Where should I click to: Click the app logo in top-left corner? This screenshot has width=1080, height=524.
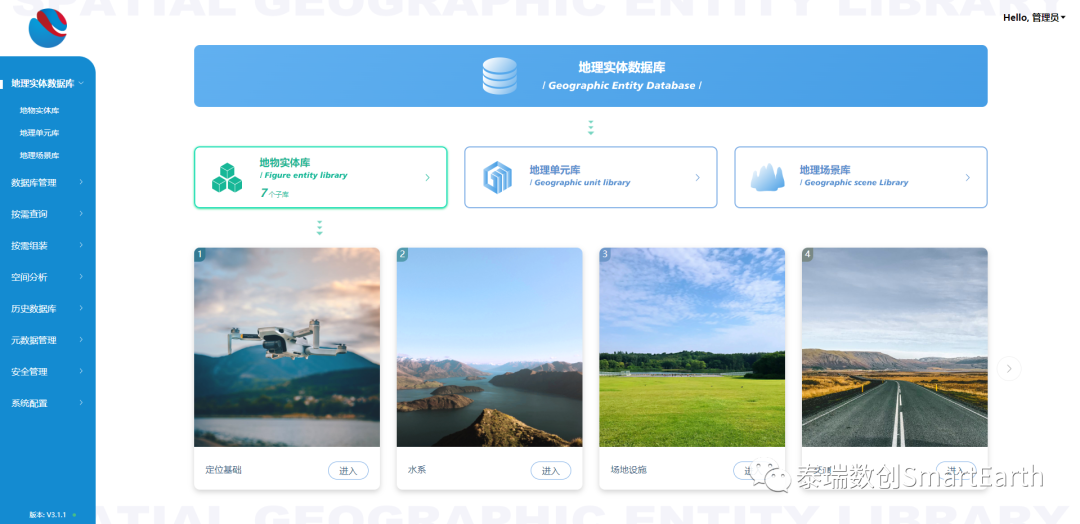pyautogui.click(x=48, y=28)
